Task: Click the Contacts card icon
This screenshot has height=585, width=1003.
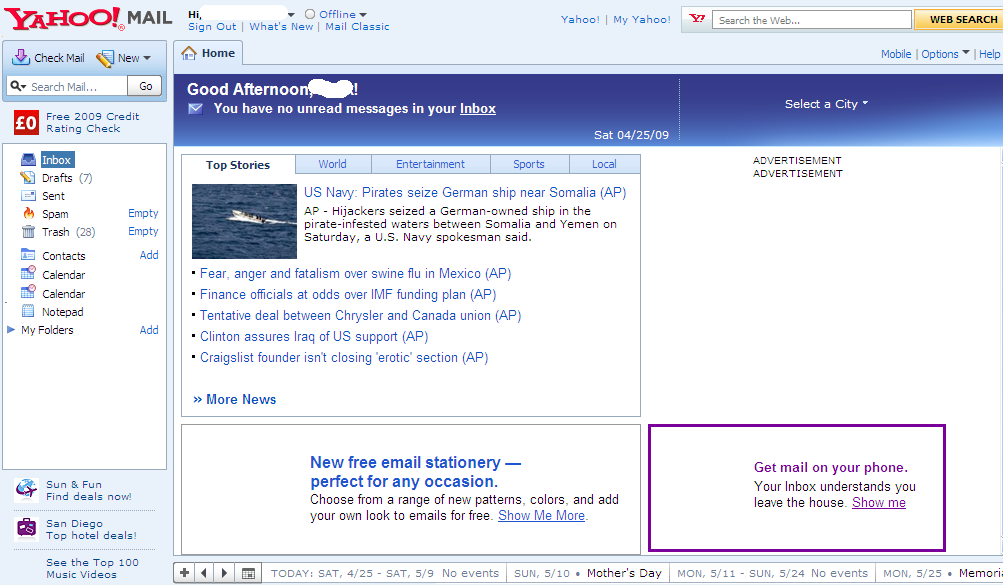Action: 28,254
